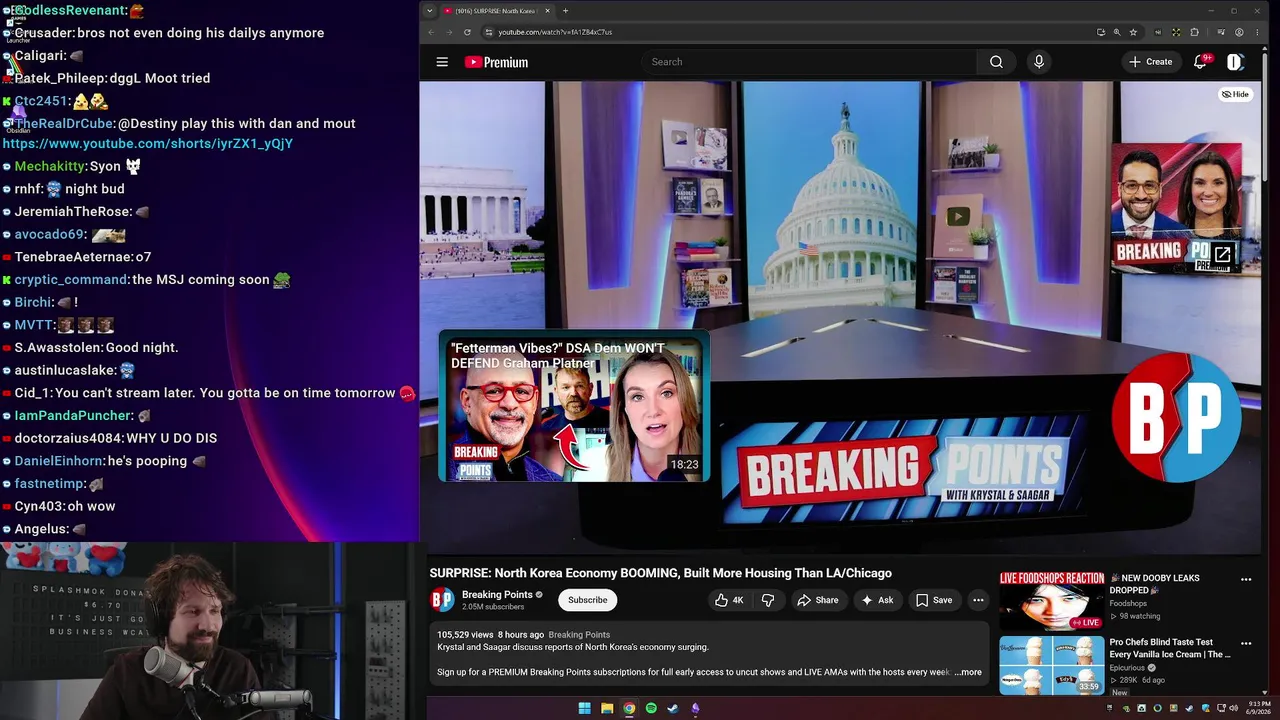Open Chrome three-dot menu

pyautogui.click(x=1256, y=32)
